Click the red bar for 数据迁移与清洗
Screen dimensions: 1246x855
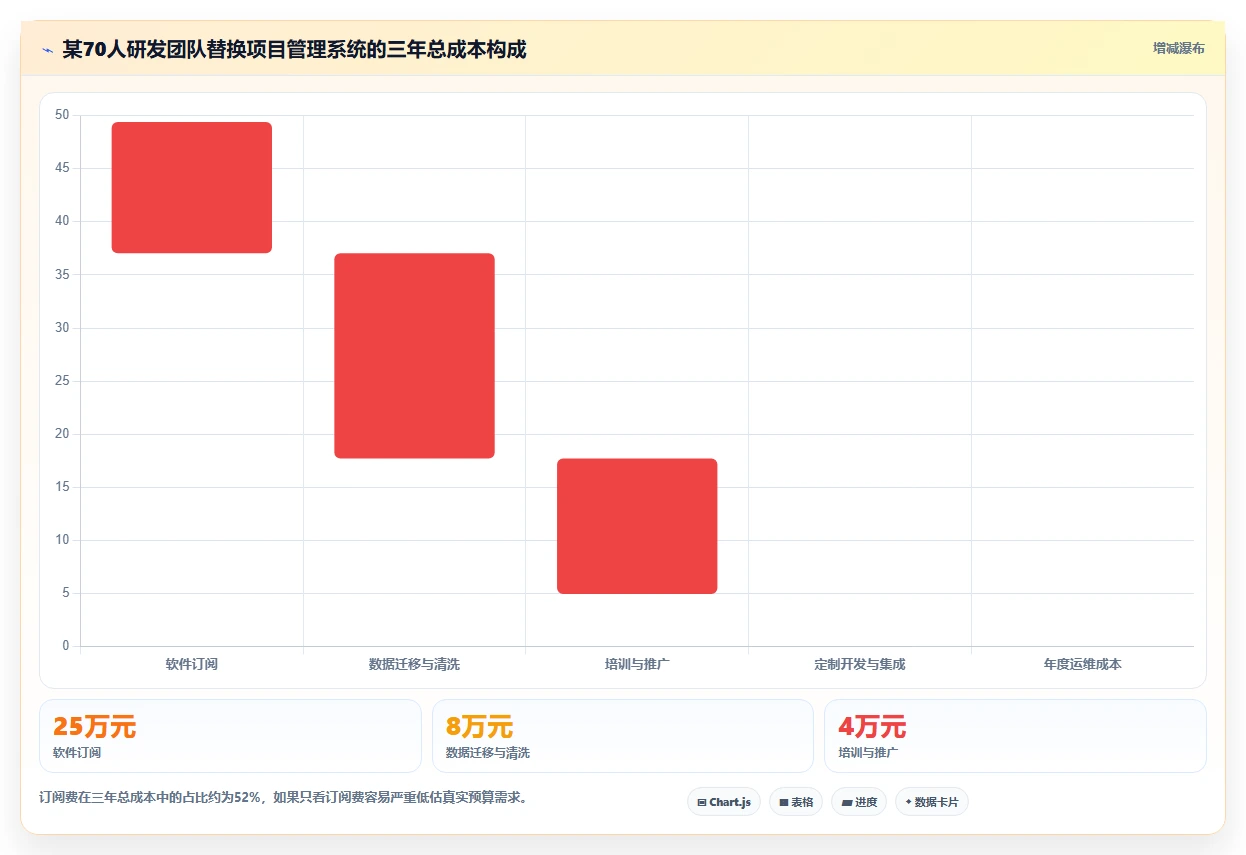[x=414, y=356]
